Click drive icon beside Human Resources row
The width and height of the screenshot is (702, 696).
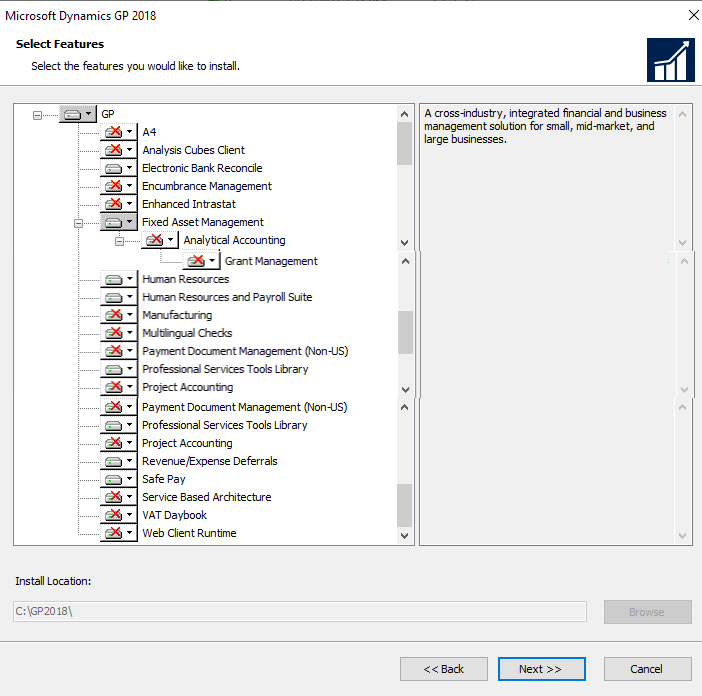tap(114, 279)
